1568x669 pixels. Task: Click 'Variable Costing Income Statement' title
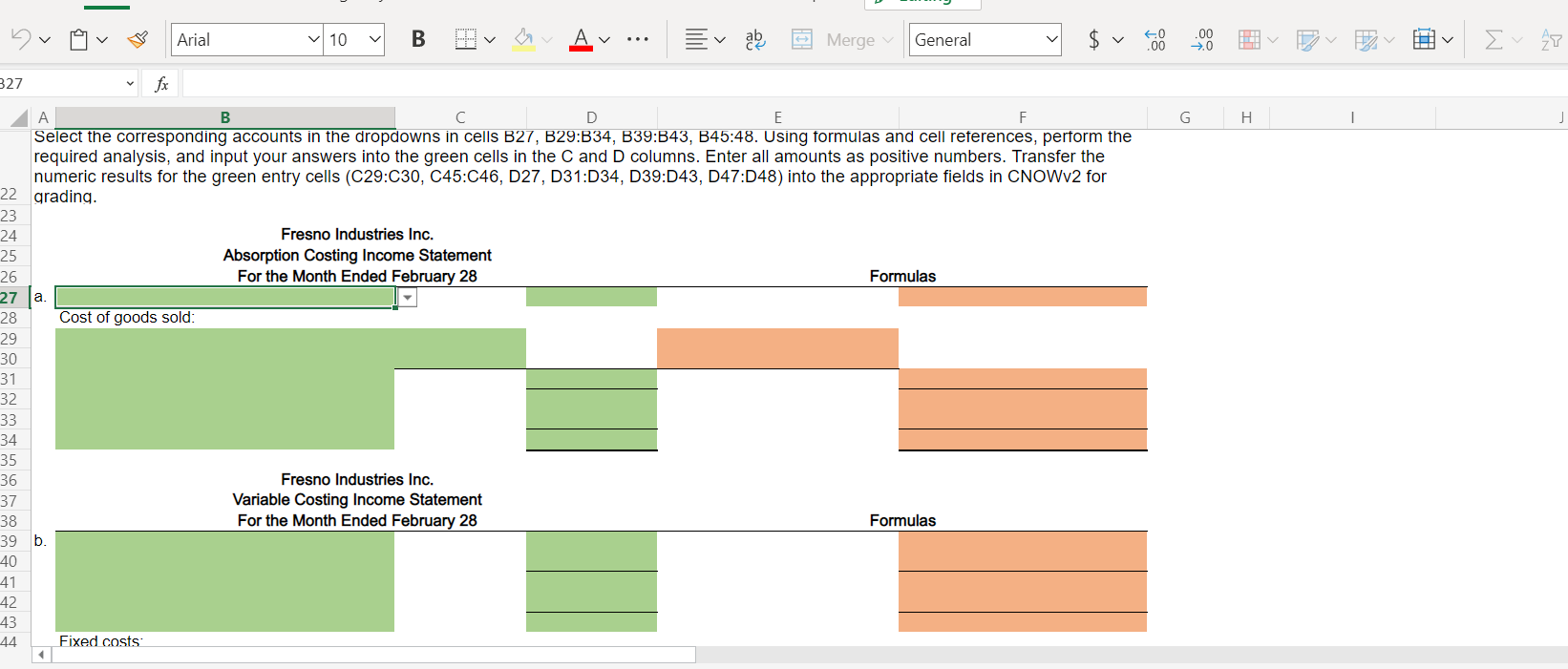[x=357, y=499]
